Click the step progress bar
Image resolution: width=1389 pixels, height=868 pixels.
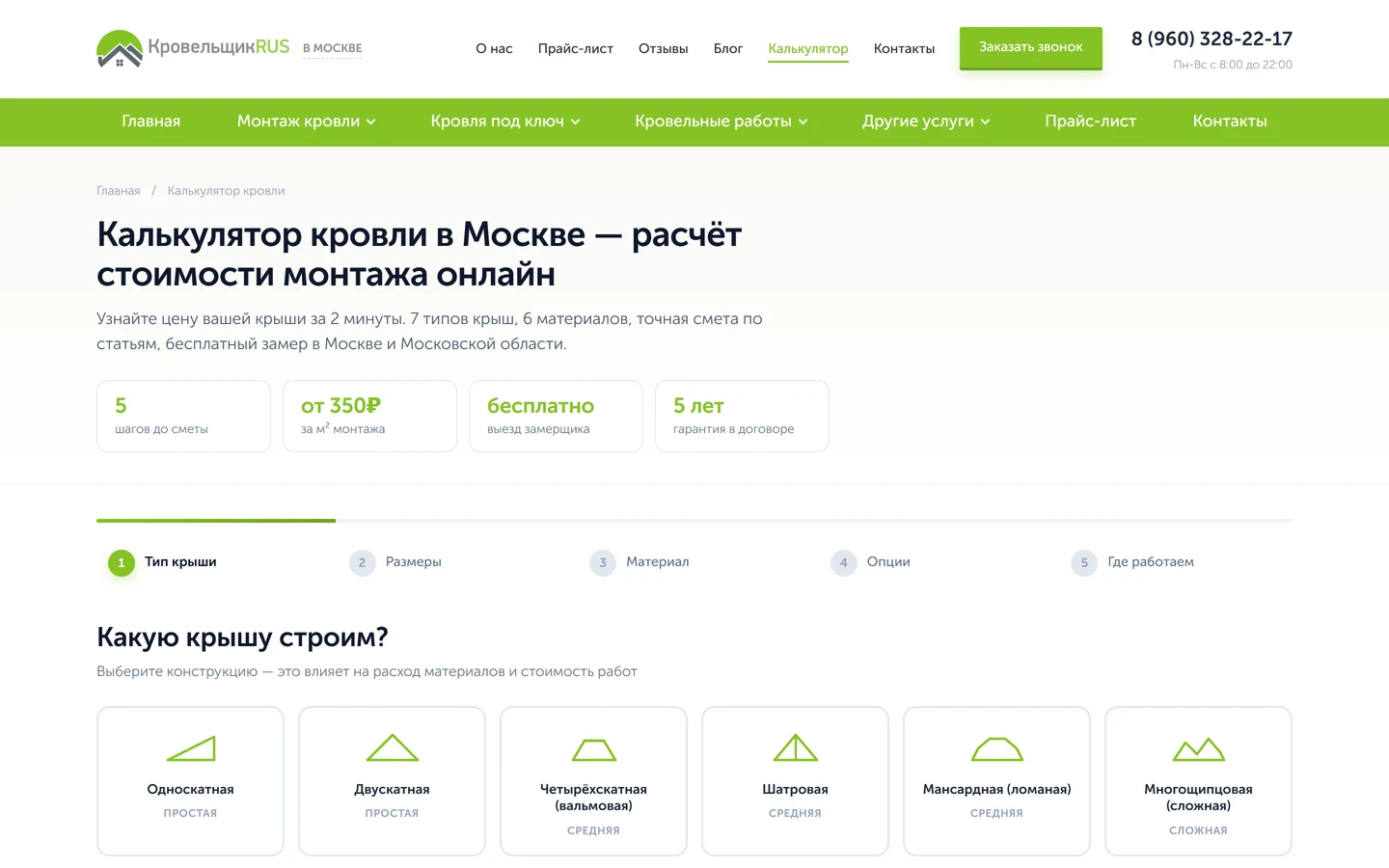tap(694, 521)
